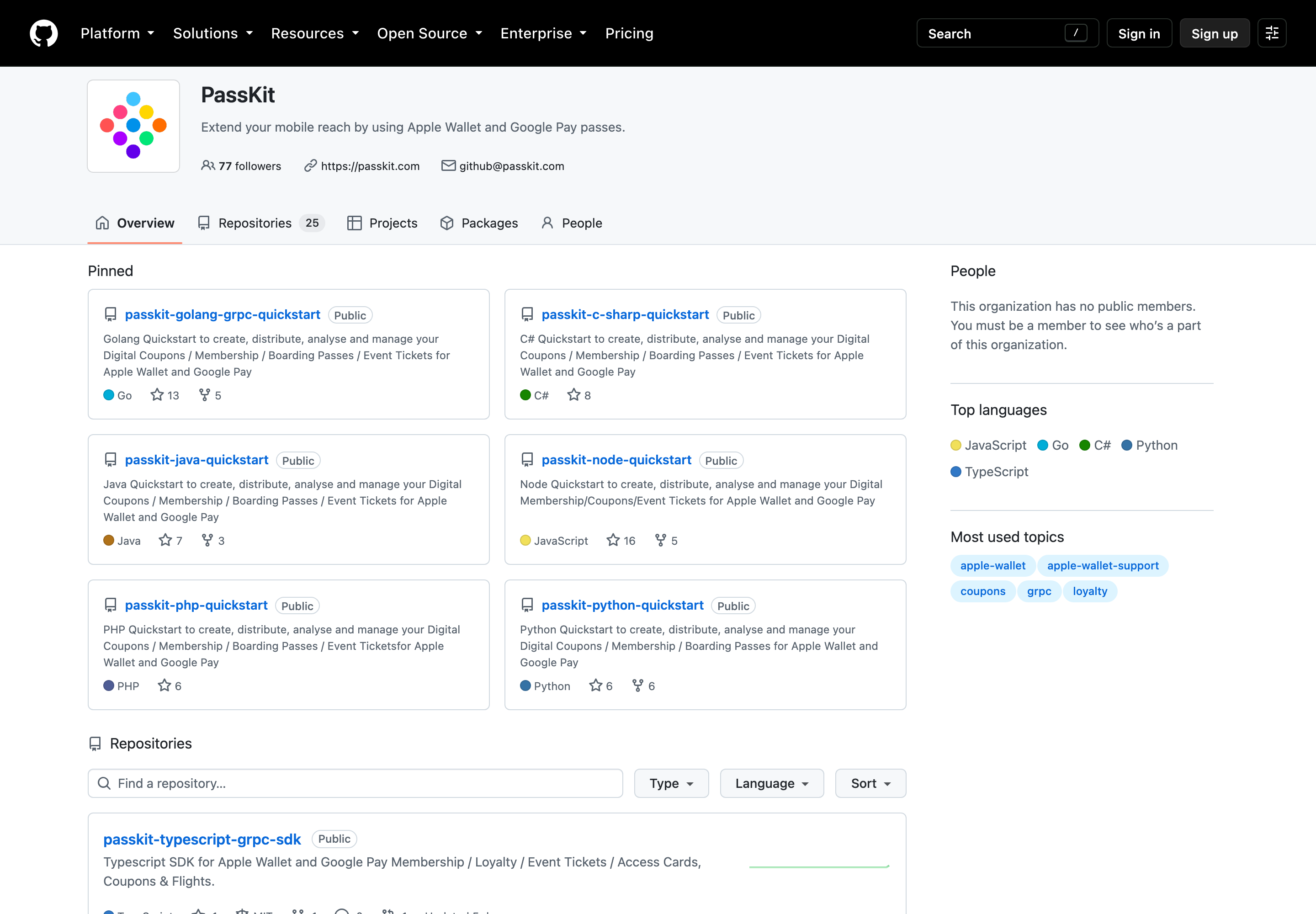The height and width of the screenshot is (914, 1316).
Task: Open passkit-c-sharp-quickstart repository
Action: click(626, 314)
